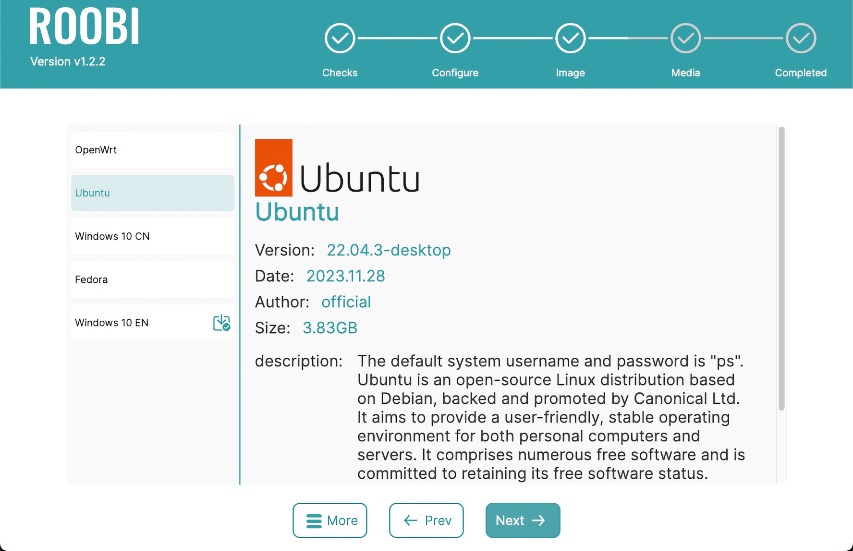Open the More menu button
This screenshot has height=551, width=853.
coord(330,521)
